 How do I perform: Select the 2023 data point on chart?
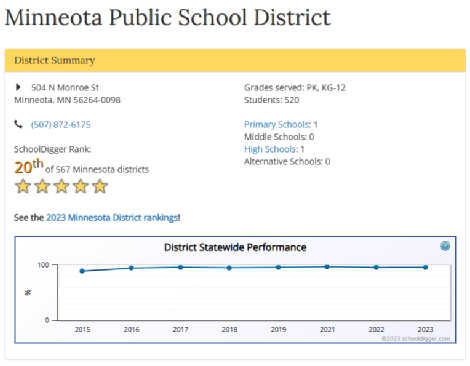click(x=425, y=267)
